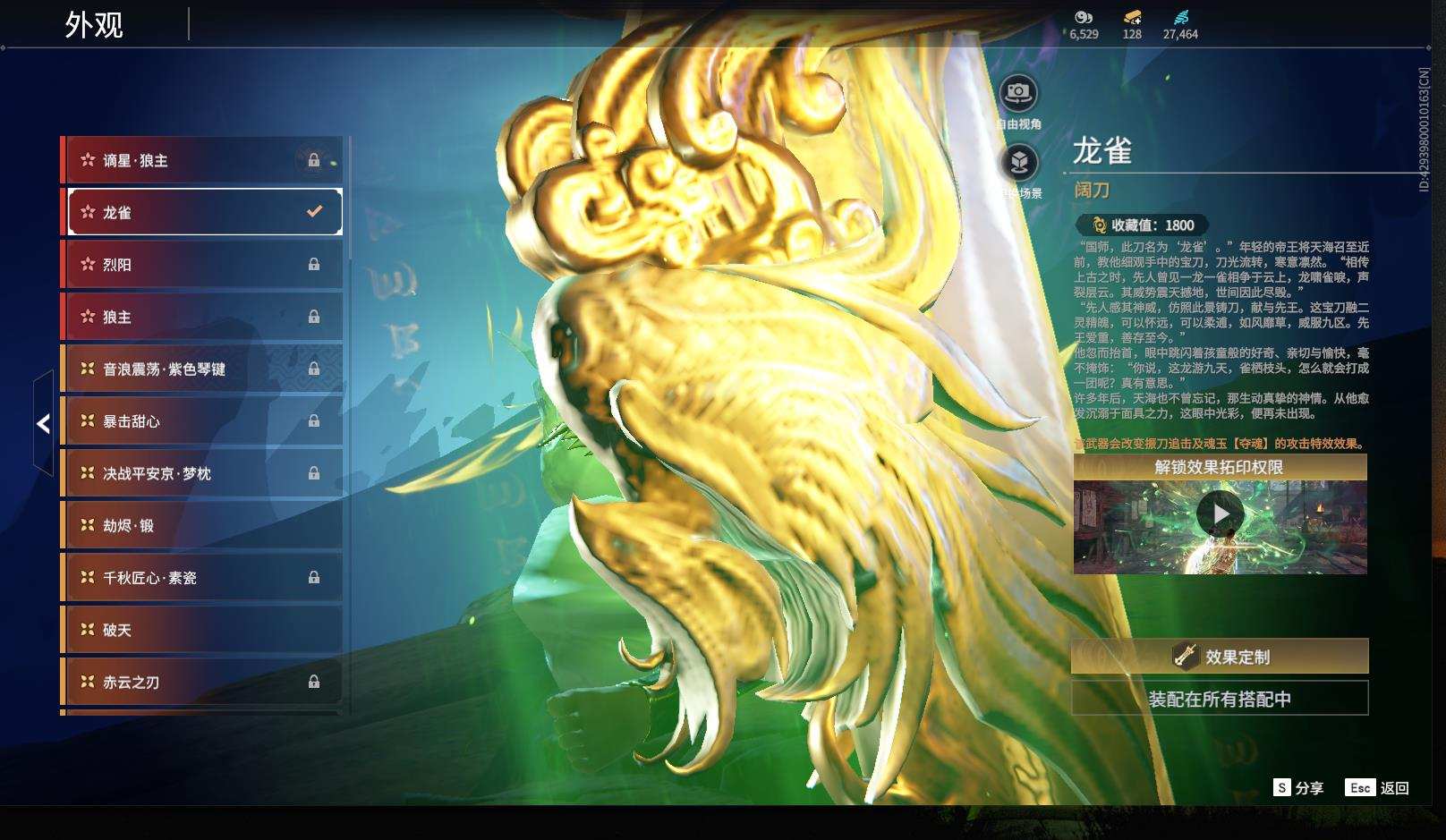Select the 龙雀 skin entry
The width and height of the screenshot is (1446, 840).
pyautogui.click(x=202, y=212)
